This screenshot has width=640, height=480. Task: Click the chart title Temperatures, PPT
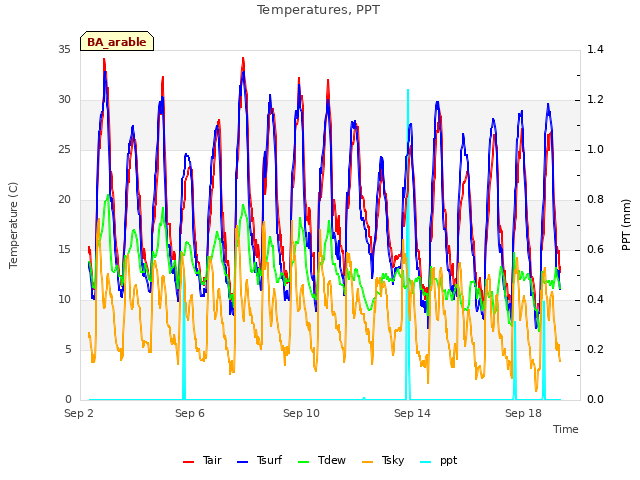(x=318, y=9)
